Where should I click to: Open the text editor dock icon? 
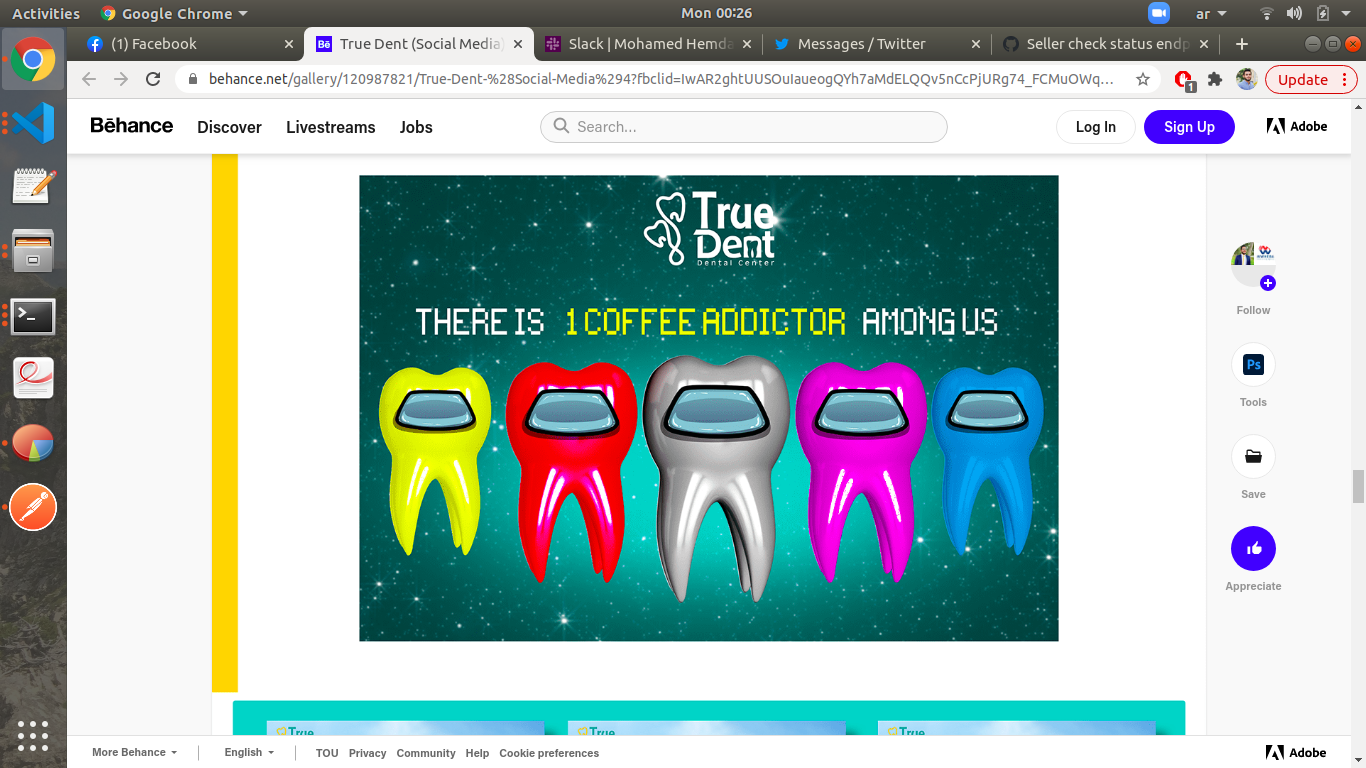coord(33,186)
